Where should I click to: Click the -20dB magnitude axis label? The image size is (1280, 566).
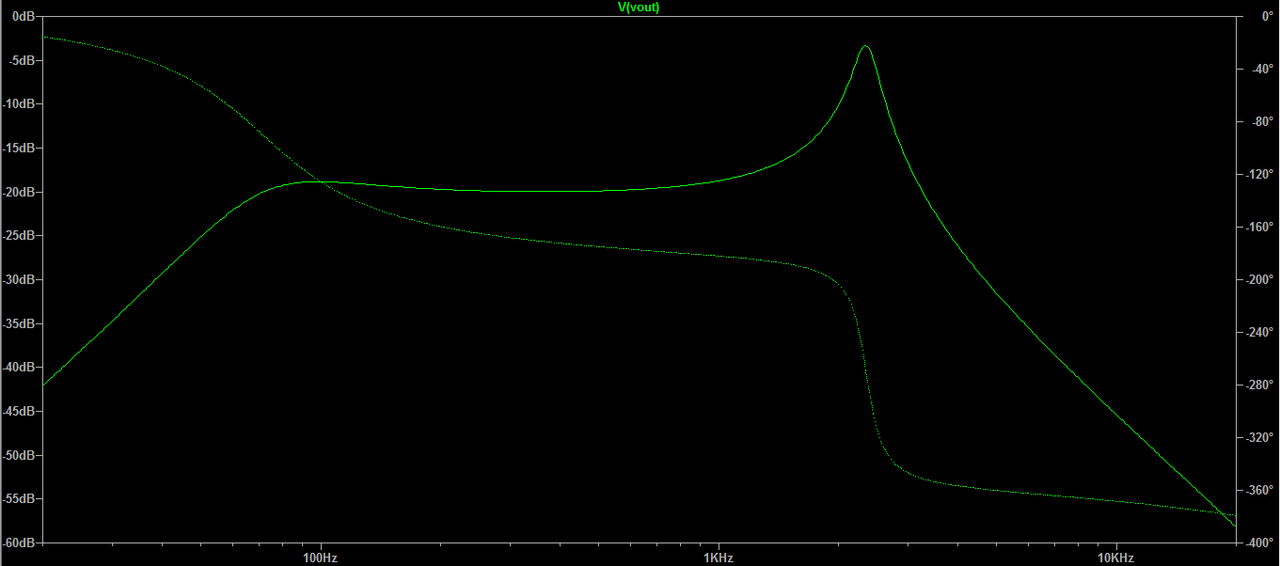coord(20,192)
